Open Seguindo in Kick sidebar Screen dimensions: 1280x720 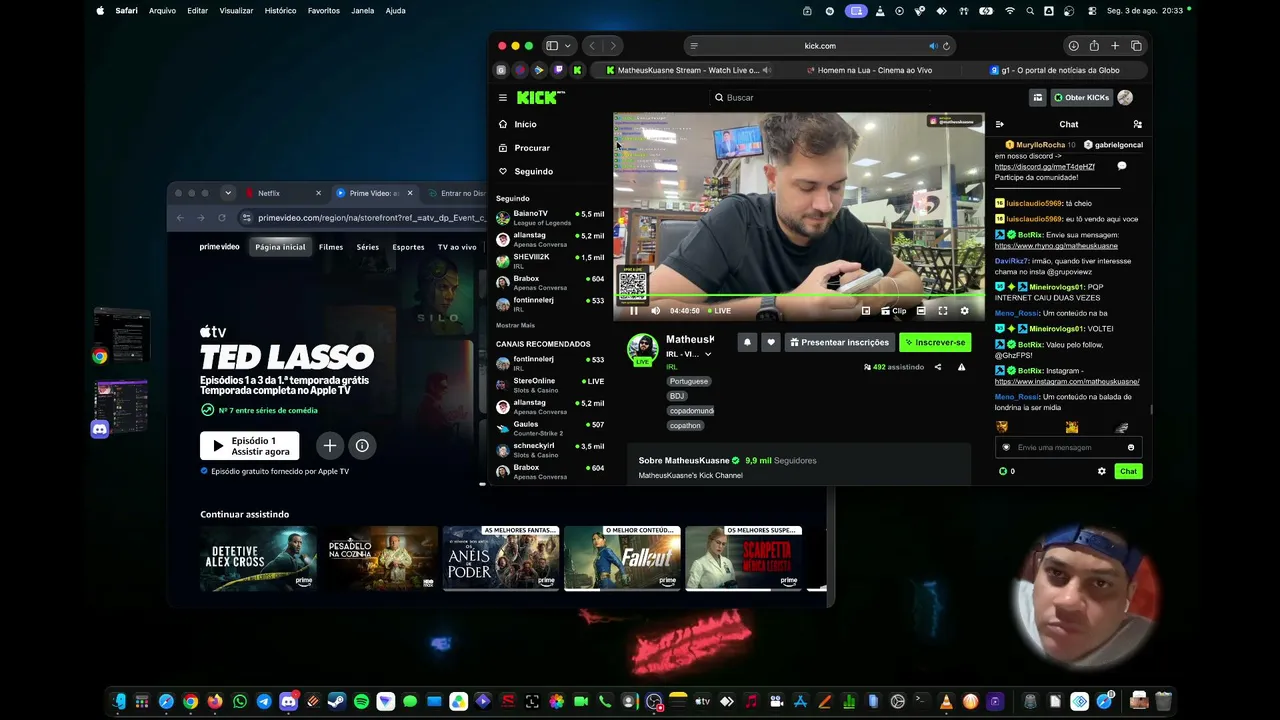click(x=533, y=171)
